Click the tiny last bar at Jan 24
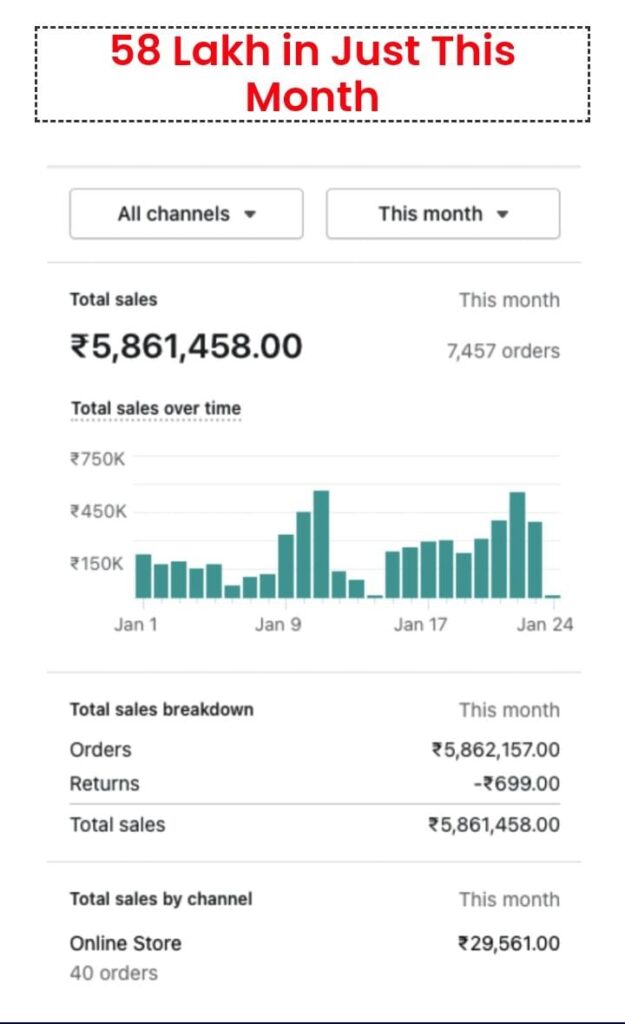625x1024 pixels. tap(552, 595)
